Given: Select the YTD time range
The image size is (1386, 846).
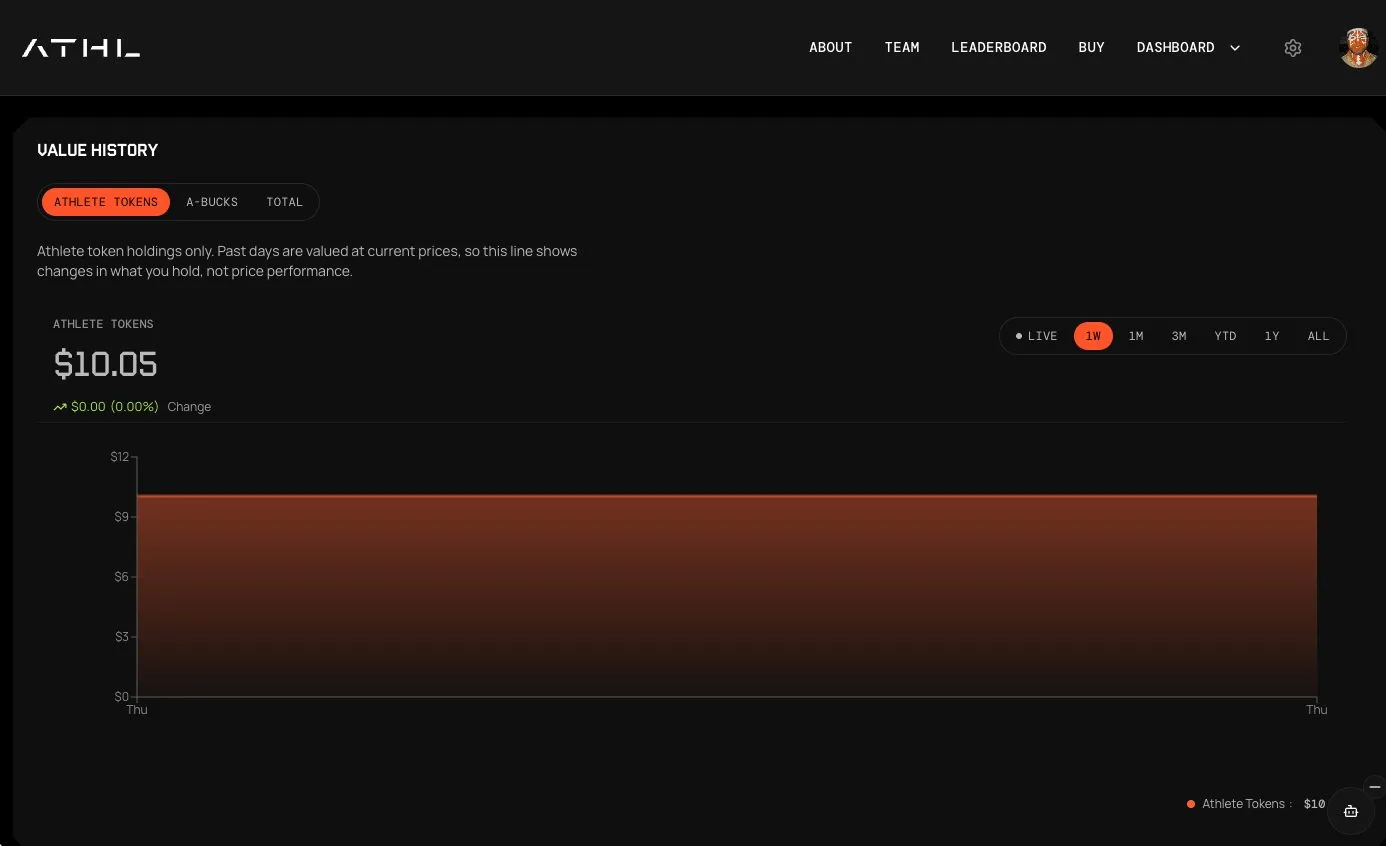Looking at the screenshot, I should tap(1226, 336).
